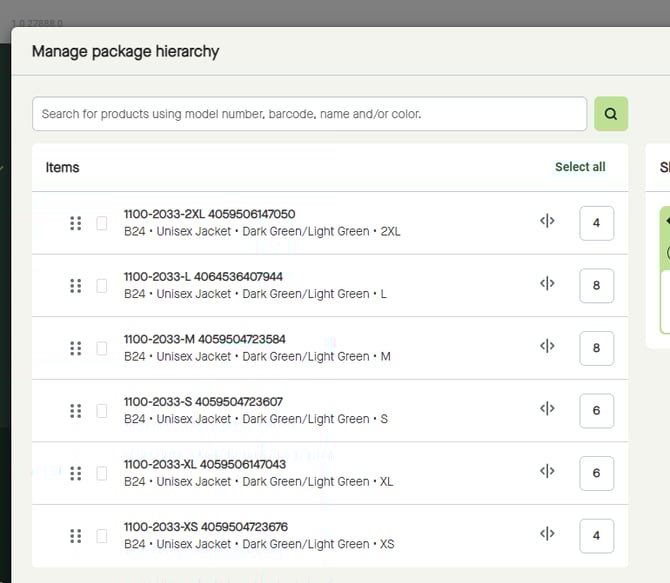Enable the 1100-2033-XL item checkbox

[101, 473]
